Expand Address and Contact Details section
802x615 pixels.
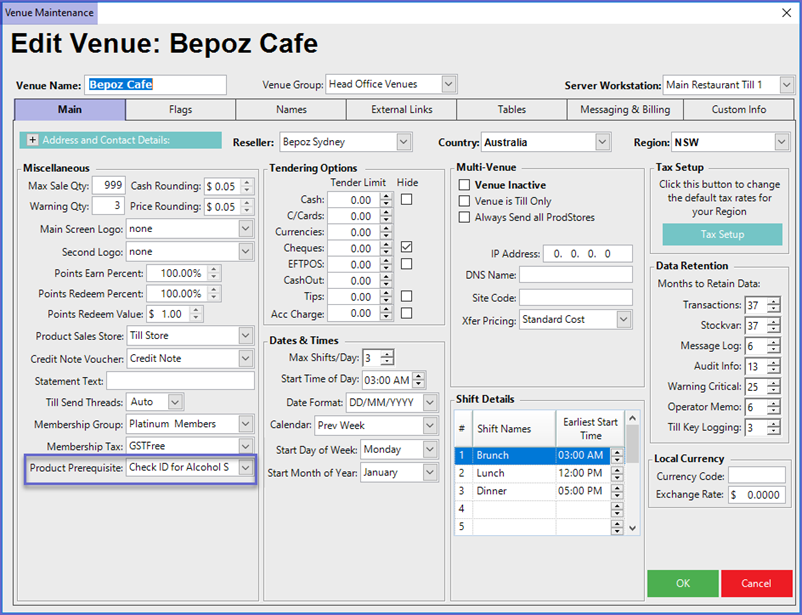click(x=32, y=141)
